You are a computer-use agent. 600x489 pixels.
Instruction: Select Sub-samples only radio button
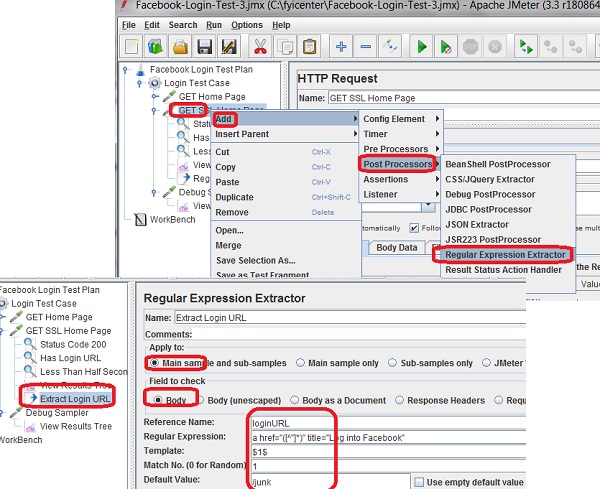coord(392,363)
